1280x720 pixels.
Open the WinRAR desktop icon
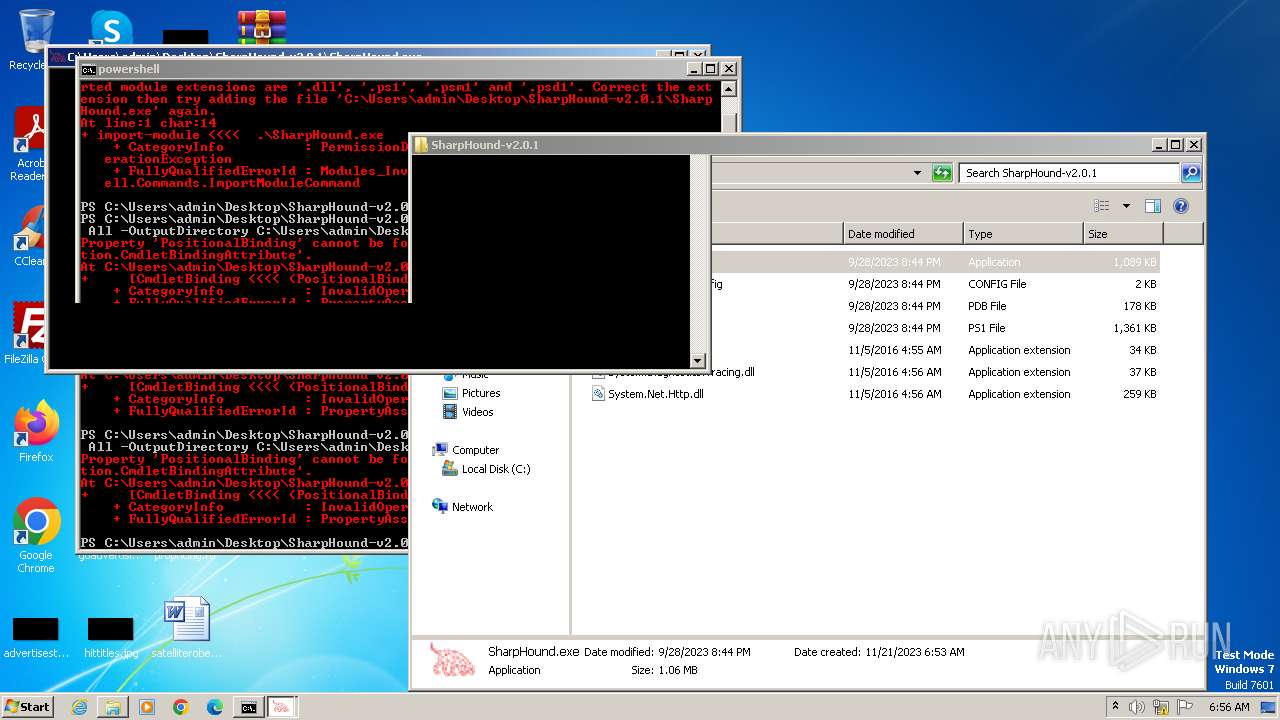(x=261, y=28)
